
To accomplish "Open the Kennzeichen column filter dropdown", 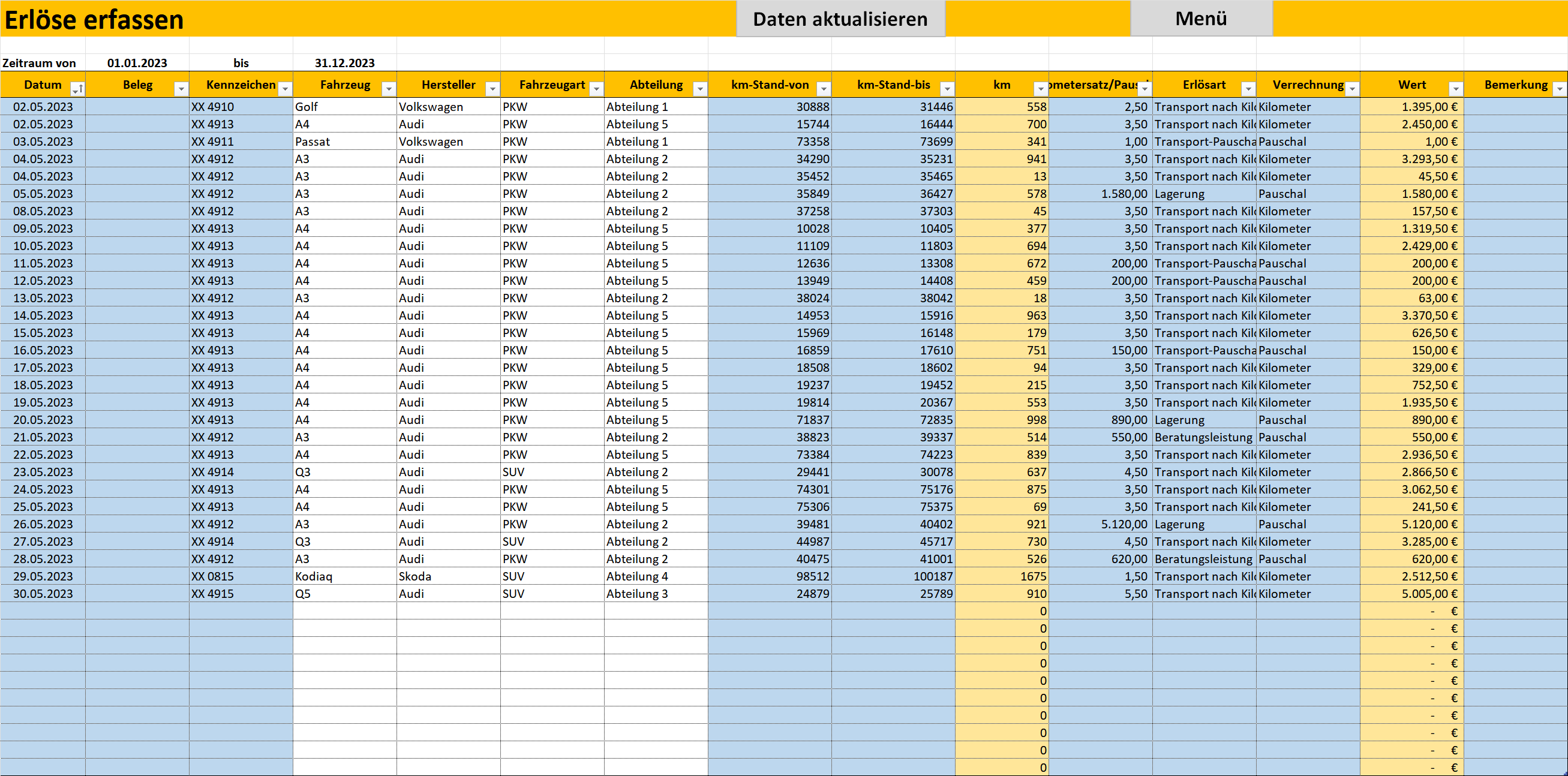I will pos(285,89).
